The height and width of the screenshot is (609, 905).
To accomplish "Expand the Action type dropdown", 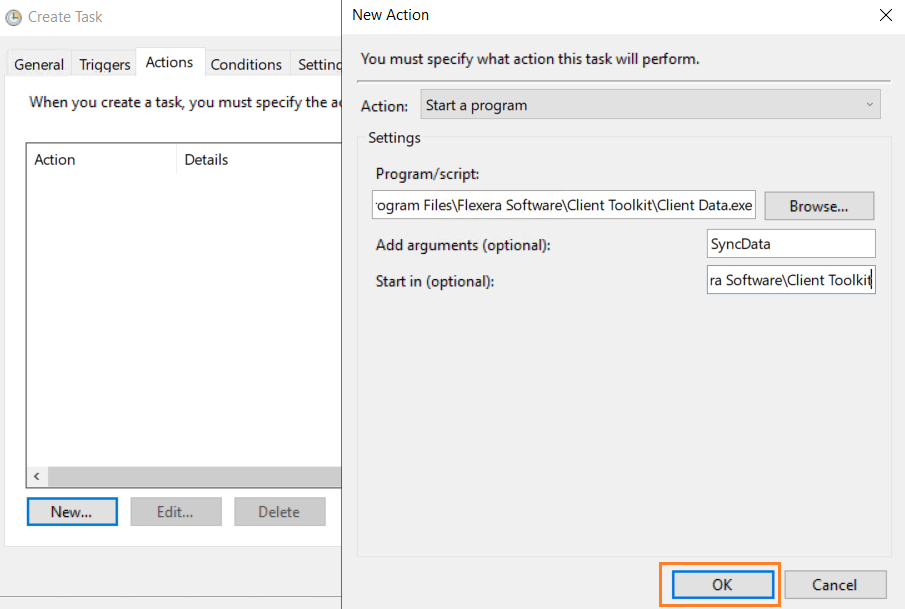I will [649, 105].
